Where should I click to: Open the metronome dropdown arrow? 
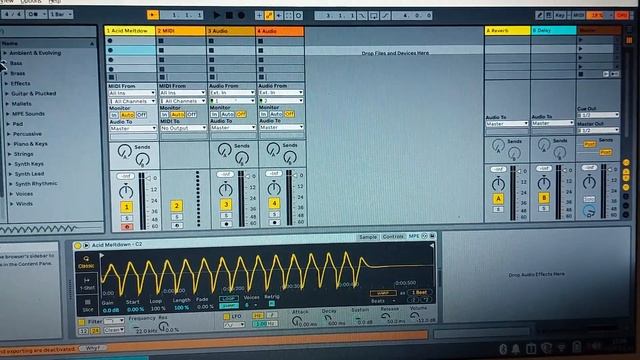tap(44, 14)
